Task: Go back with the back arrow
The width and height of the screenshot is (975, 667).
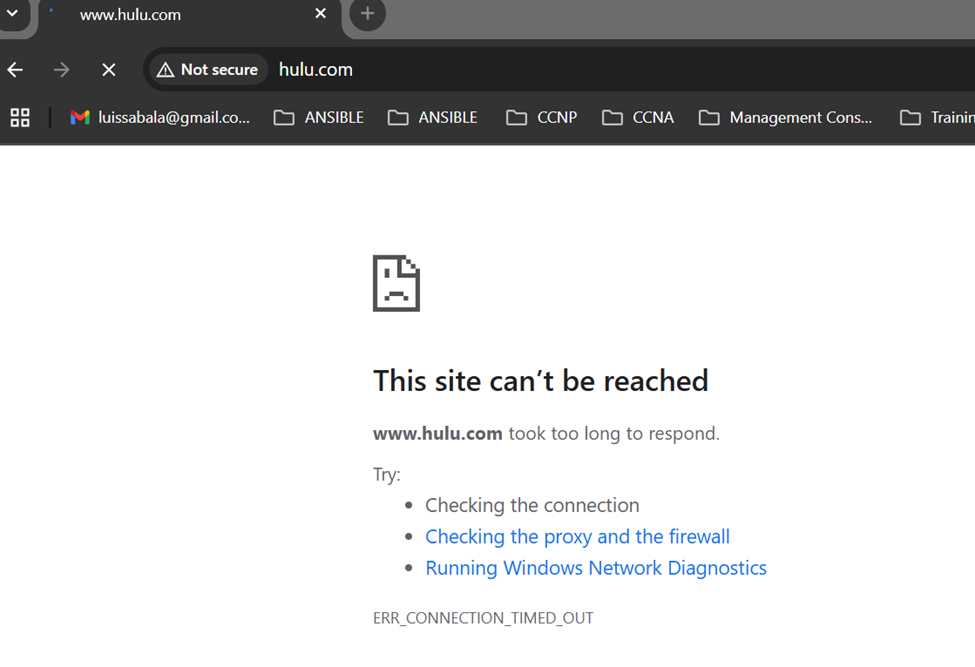Action: (x=16, y=70)
